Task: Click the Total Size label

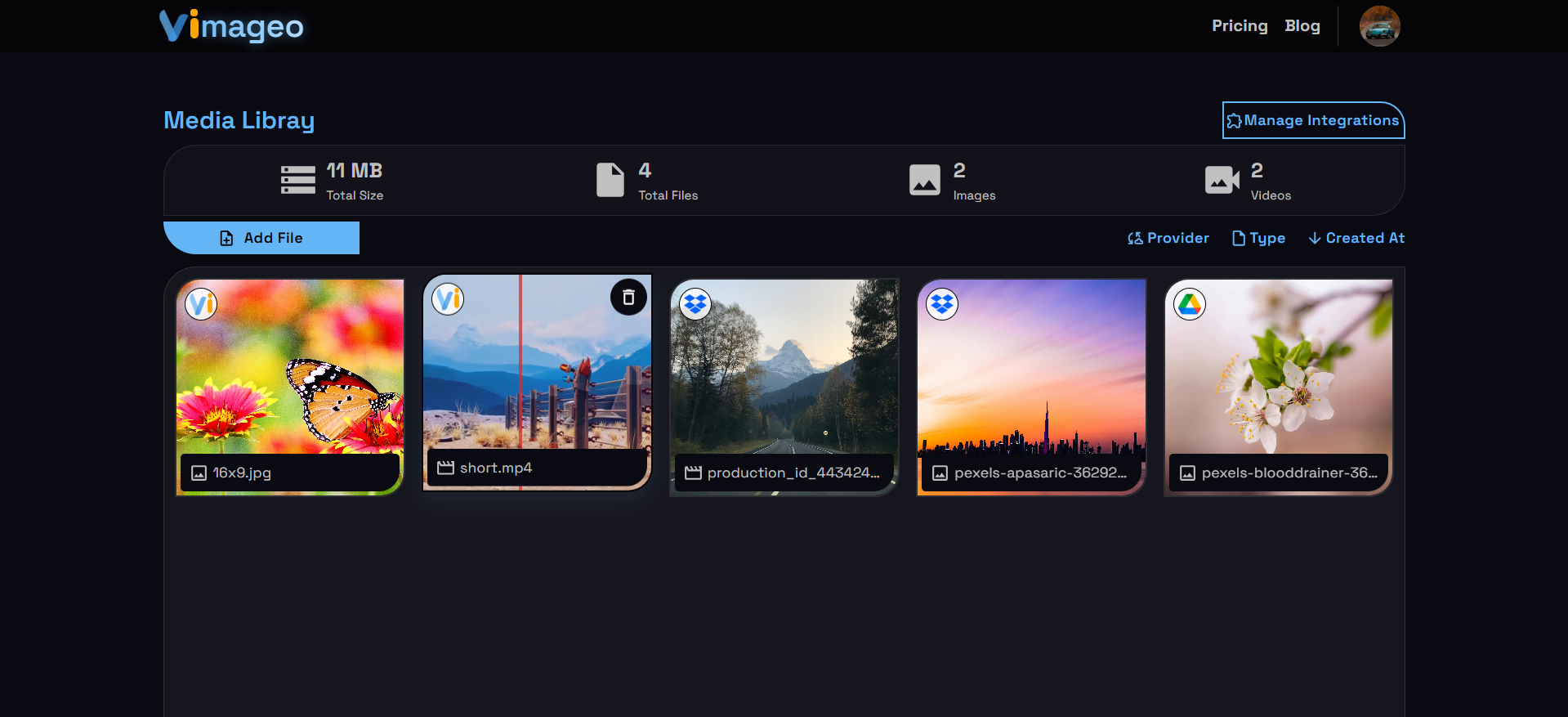Action: (355, 195)
